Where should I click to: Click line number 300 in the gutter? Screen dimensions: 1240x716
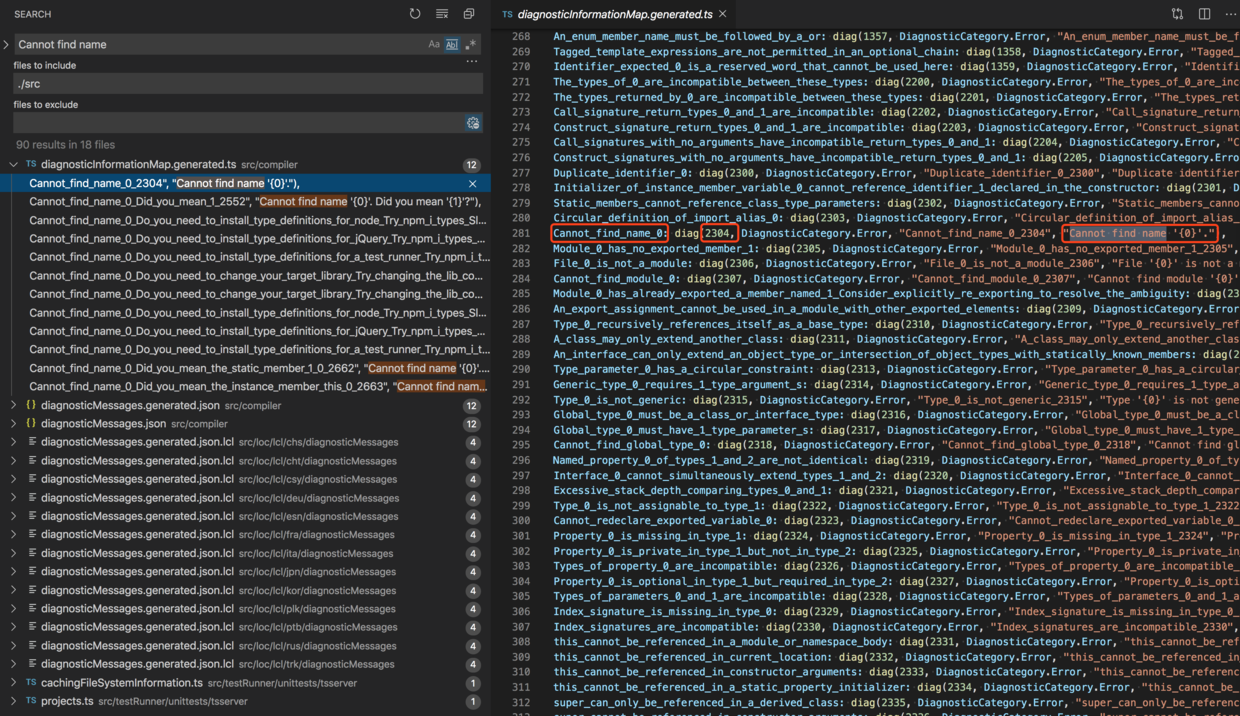521,521
